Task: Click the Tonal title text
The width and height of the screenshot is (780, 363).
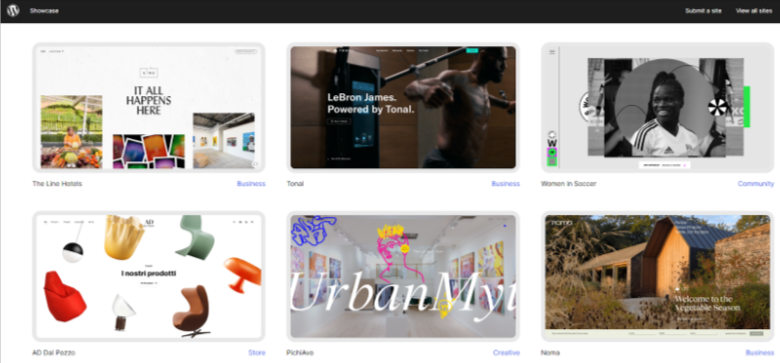Action: click(x=295, y=183)
